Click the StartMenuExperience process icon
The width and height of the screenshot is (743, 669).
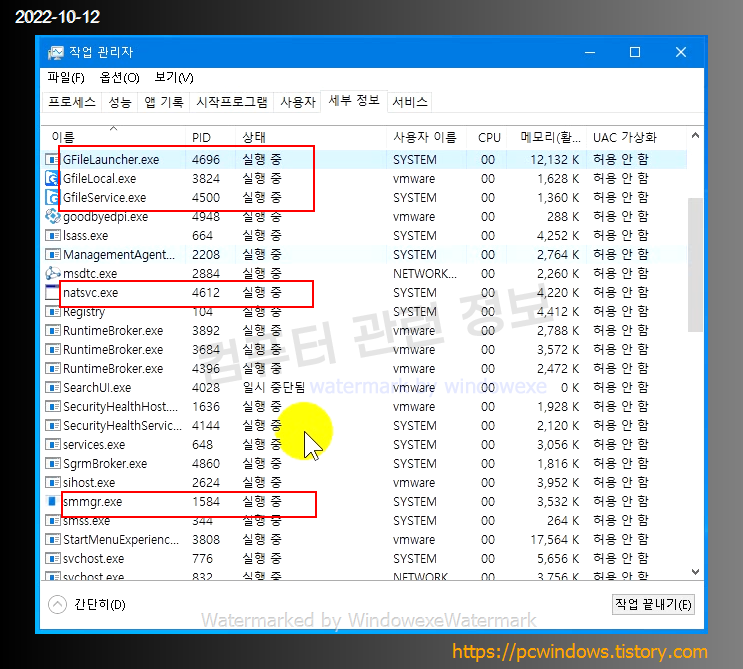coord(52,540)
